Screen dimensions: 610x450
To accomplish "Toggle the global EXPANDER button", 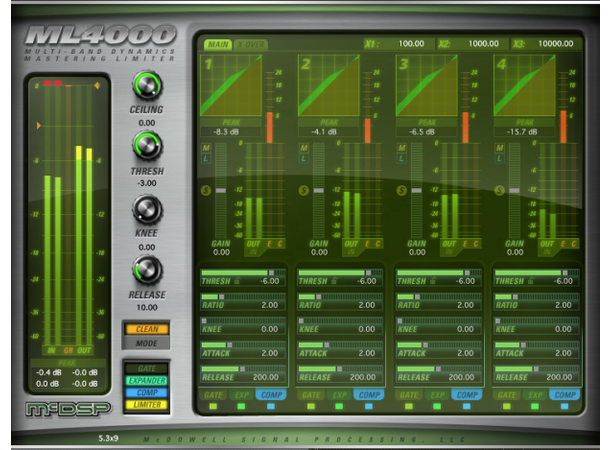I will point(147,380).
